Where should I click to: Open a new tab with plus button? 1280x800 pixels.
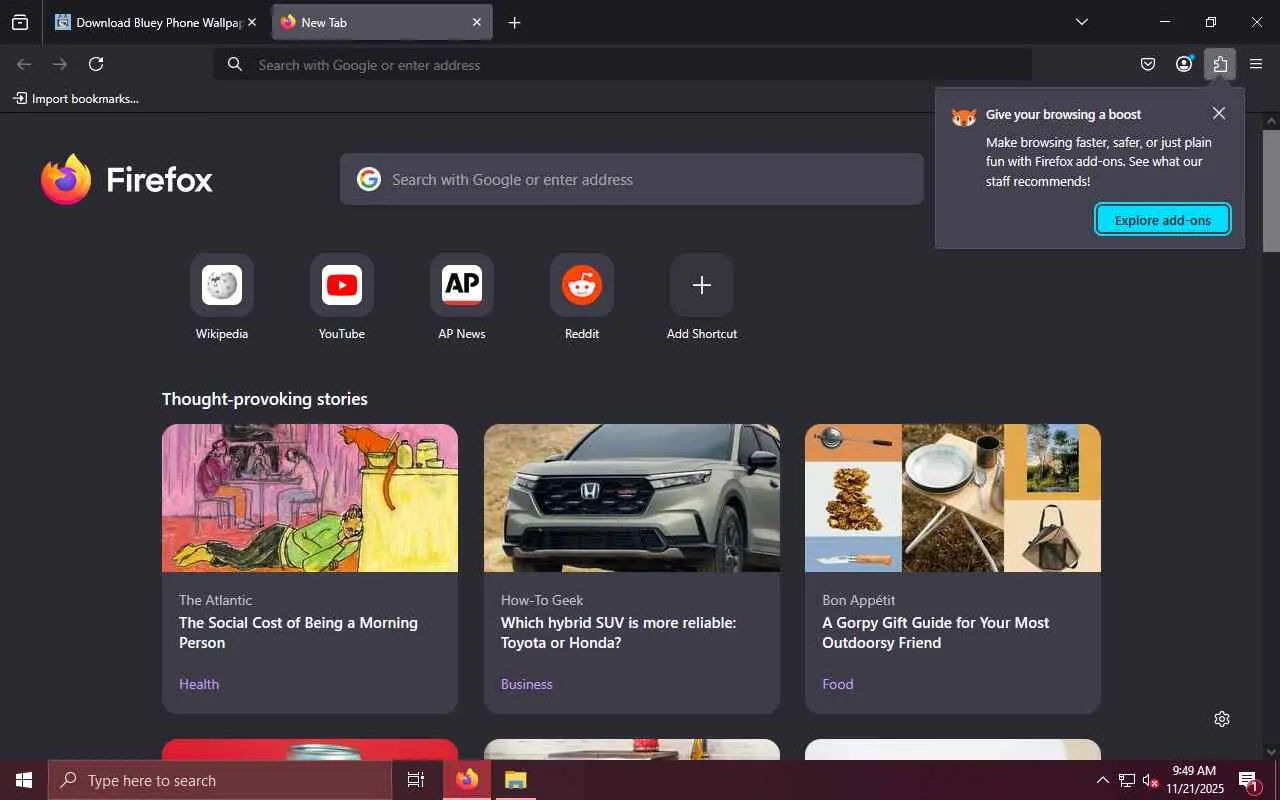(514, 22)
